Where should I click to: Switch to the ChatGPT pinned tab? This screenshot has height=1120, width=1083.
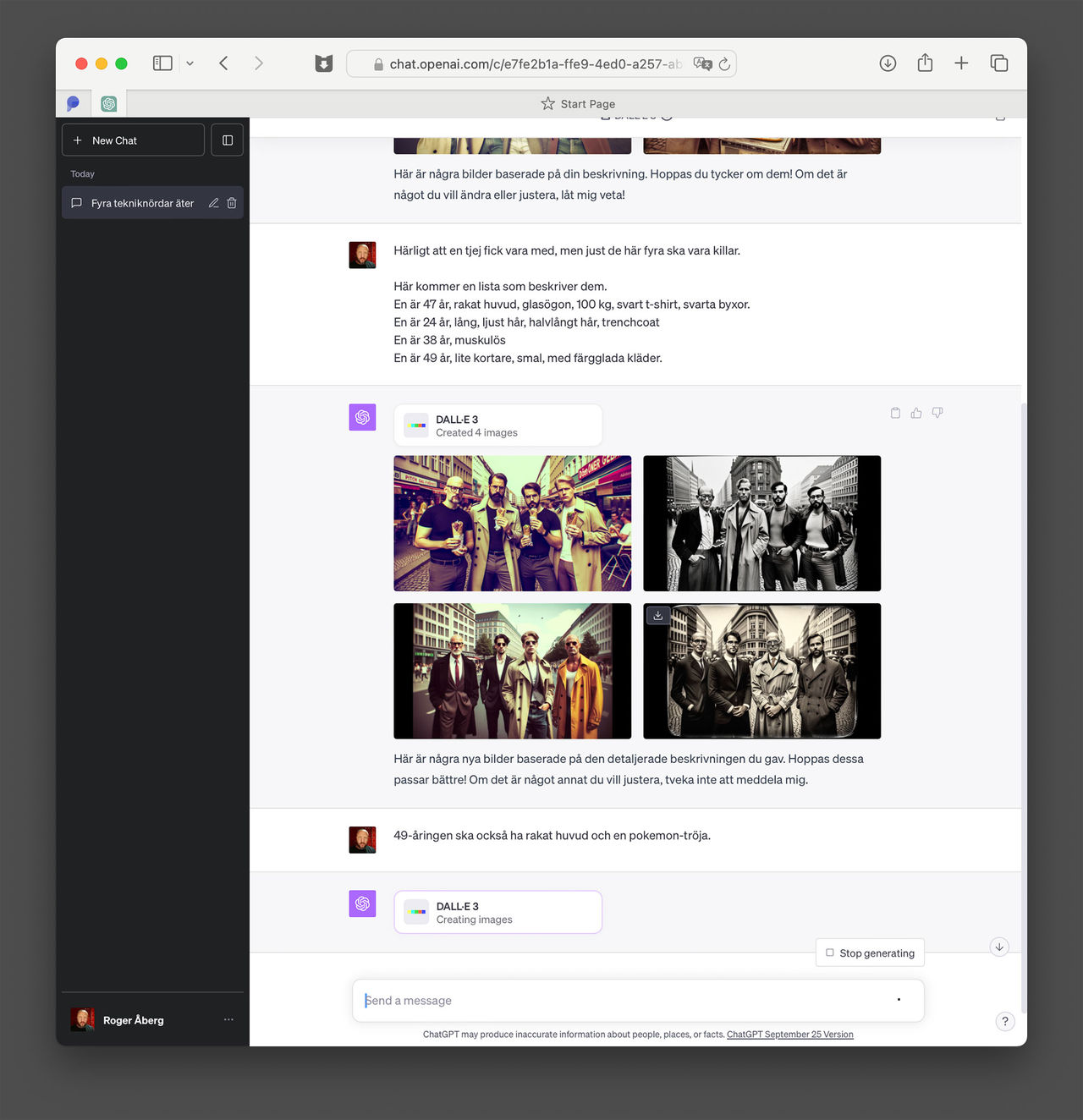pyautogui.click(x=108, y=104)
